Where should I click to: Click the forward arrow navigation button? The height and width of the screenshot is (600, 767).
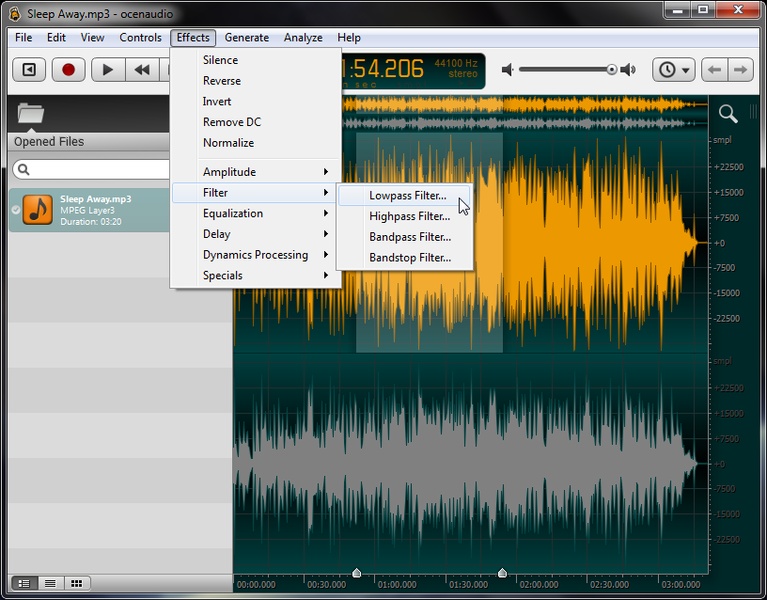[740, 70]
